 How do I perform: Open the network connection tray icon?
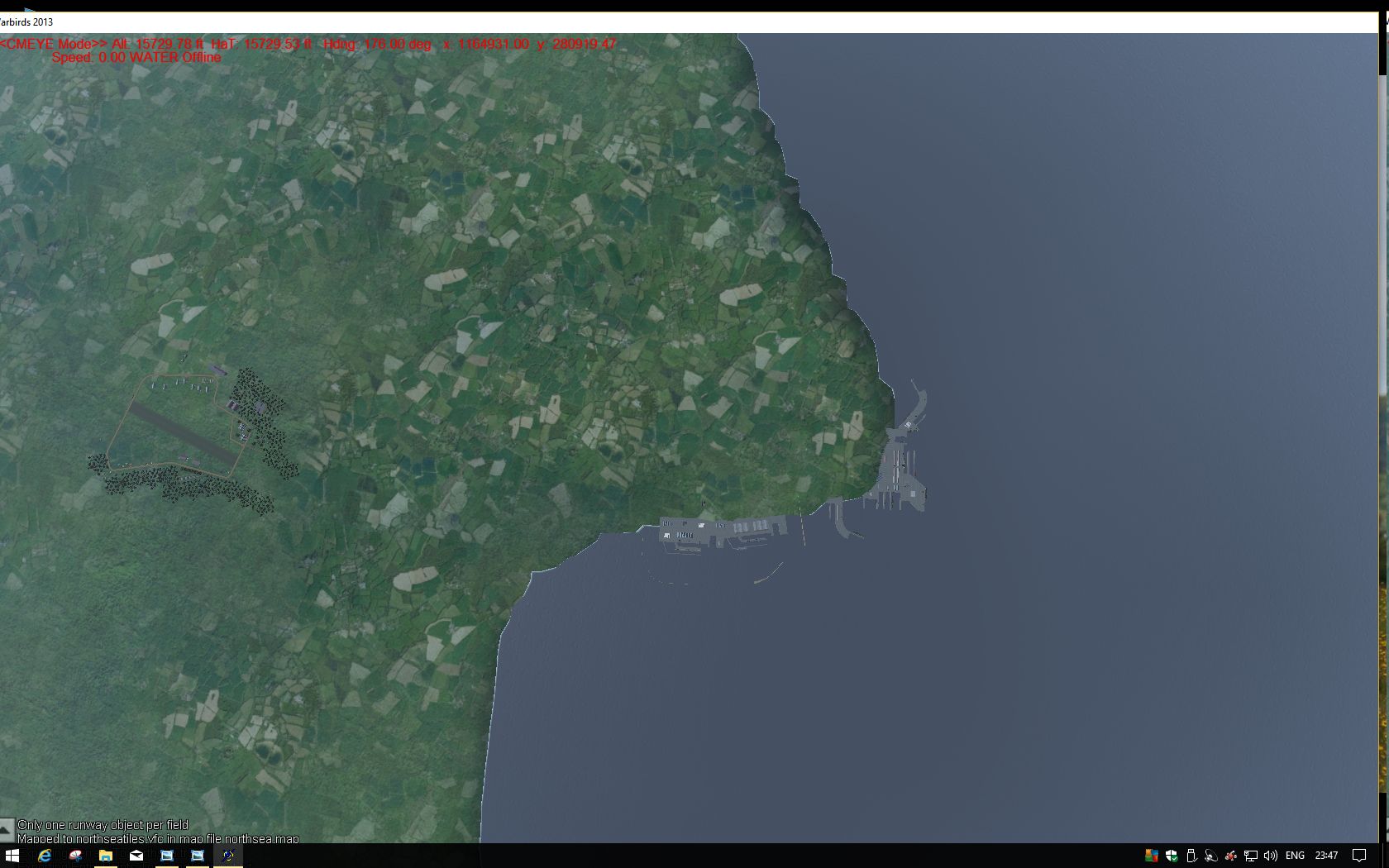[x=1251, y=856]
